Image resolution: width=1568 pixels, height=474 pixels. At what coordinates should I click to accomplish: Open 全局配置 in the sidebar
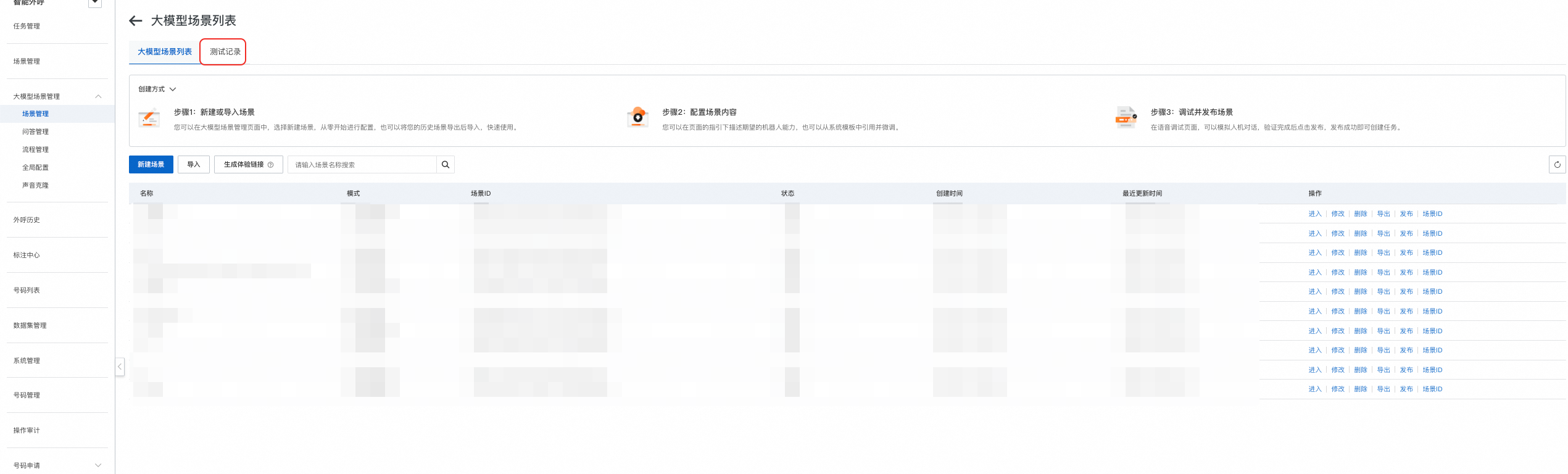point(35,167)
